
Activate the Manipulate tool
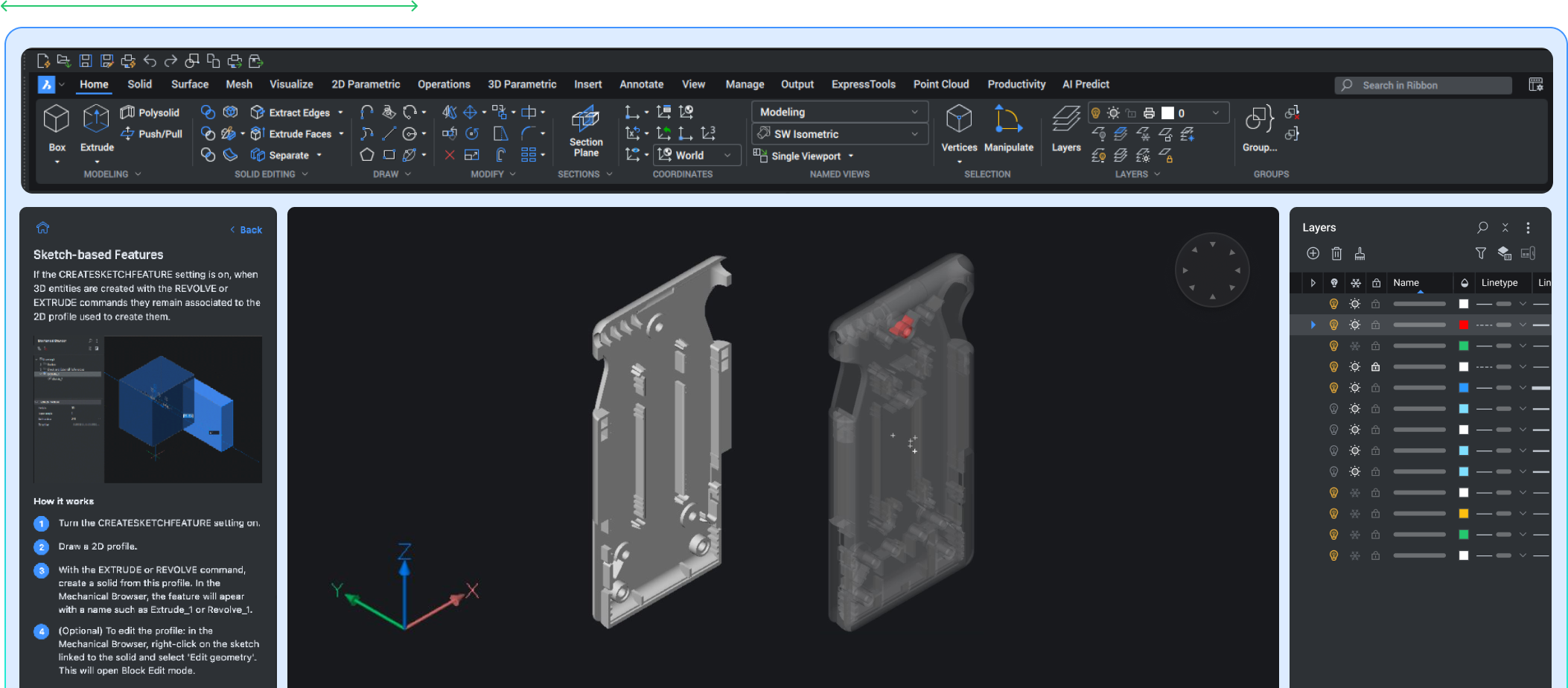click(x=1008, y=129)
